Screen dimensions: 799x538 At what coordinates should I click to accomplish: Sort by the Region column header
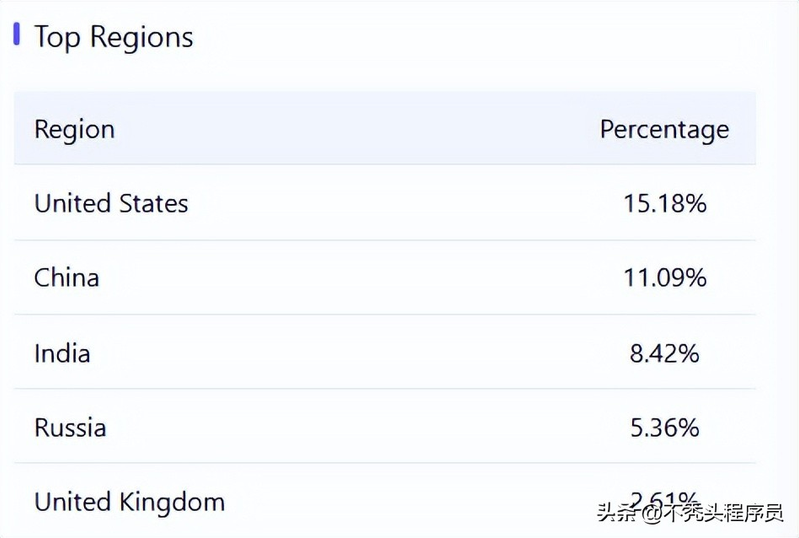(x=74, y=129)
